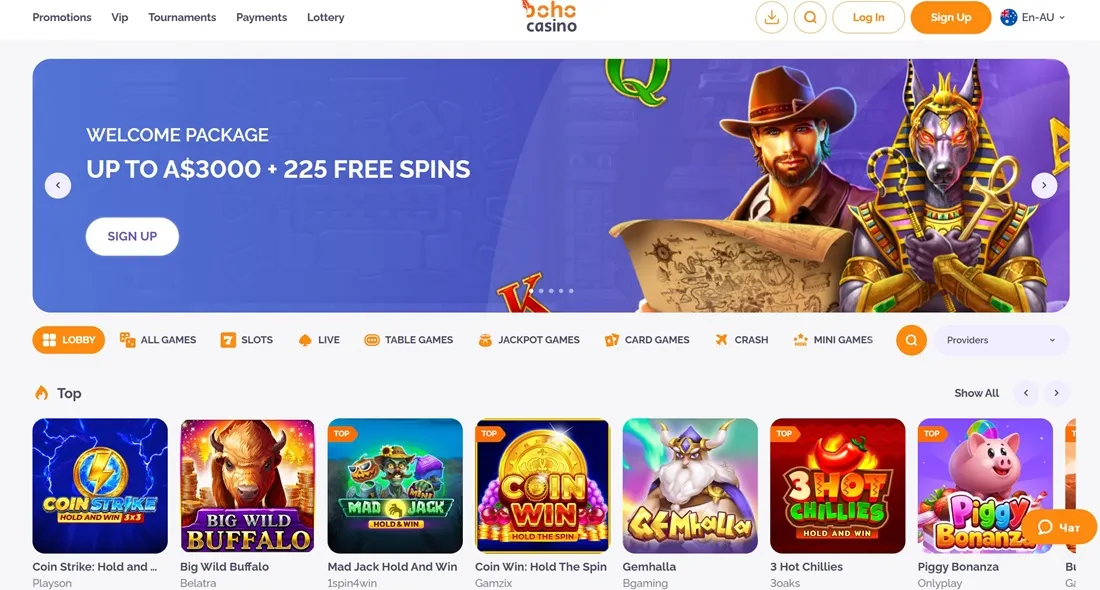Select the Slots category tab

pos(246,340)
